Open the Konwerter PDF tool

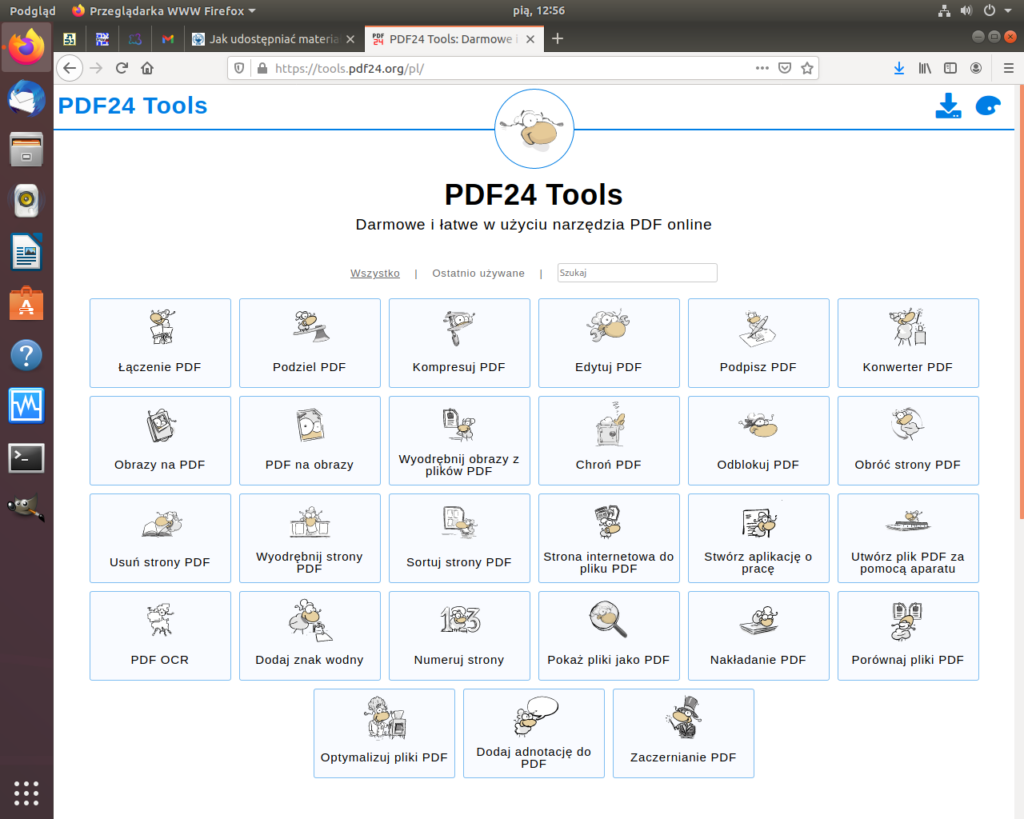(908, 343)
